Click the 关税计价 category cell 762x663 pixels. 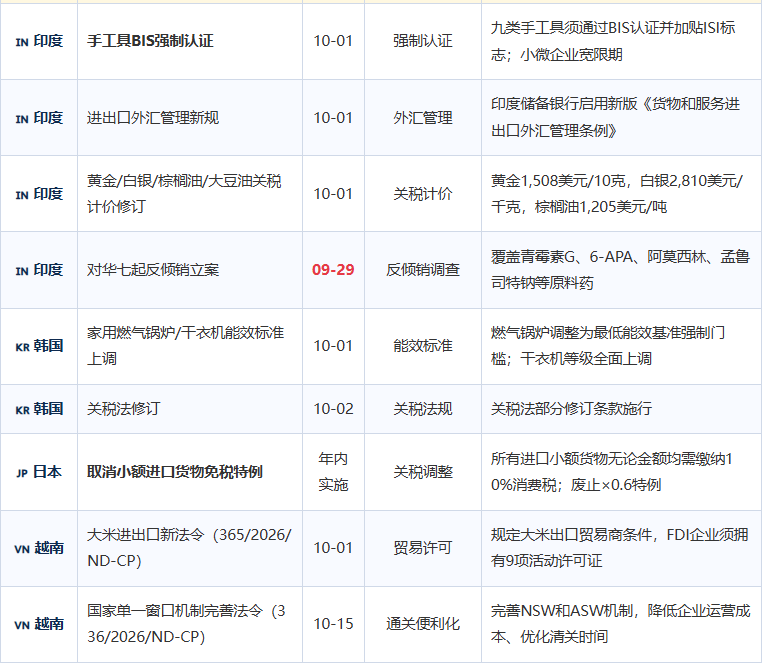click(x=423, y=193)
